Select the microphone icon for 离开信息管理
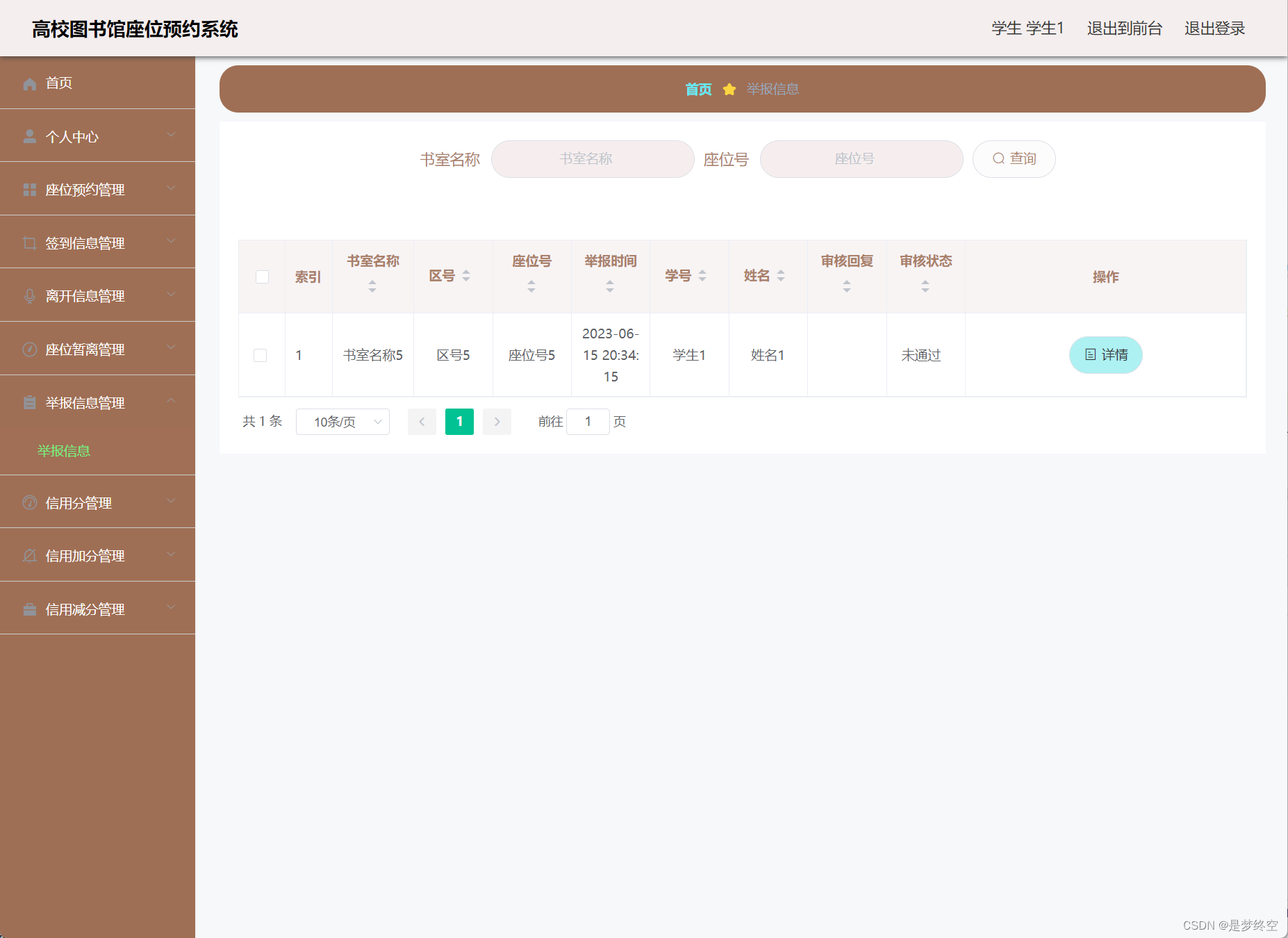This screenshot has width=1288, height=938. [29, 295]
